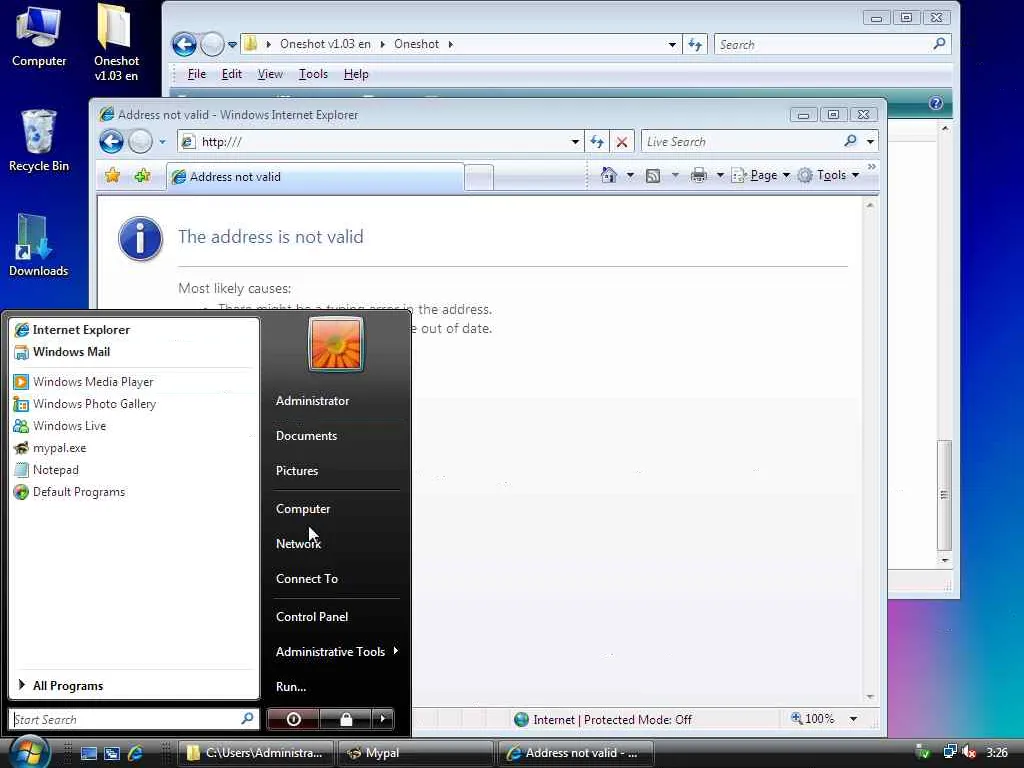Select the Recycle Bin desktop icon

pos(39,141)
